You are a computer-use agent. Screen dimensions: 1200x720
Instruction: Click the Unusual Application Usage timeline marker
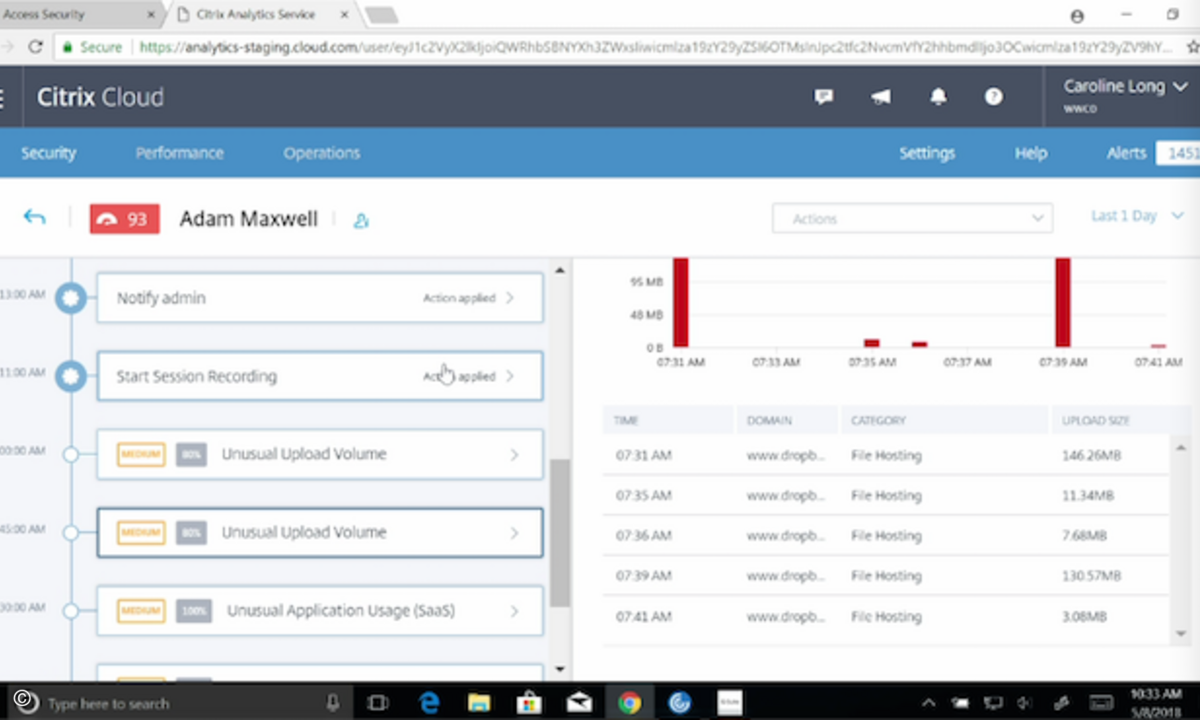[x=71, y=611]
